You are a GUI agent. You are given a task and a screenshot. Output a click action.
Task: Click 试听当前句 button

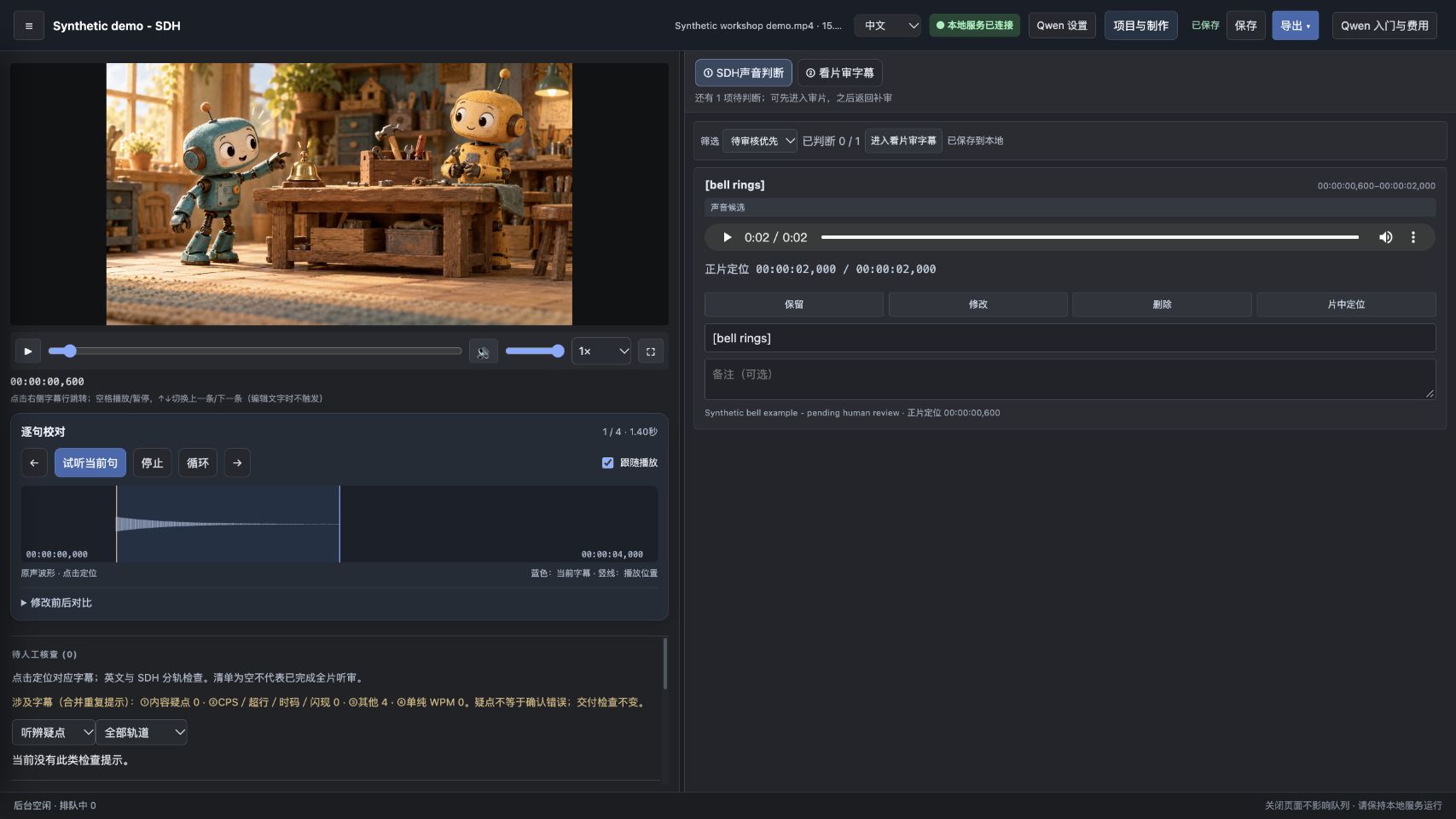point(90,462)
